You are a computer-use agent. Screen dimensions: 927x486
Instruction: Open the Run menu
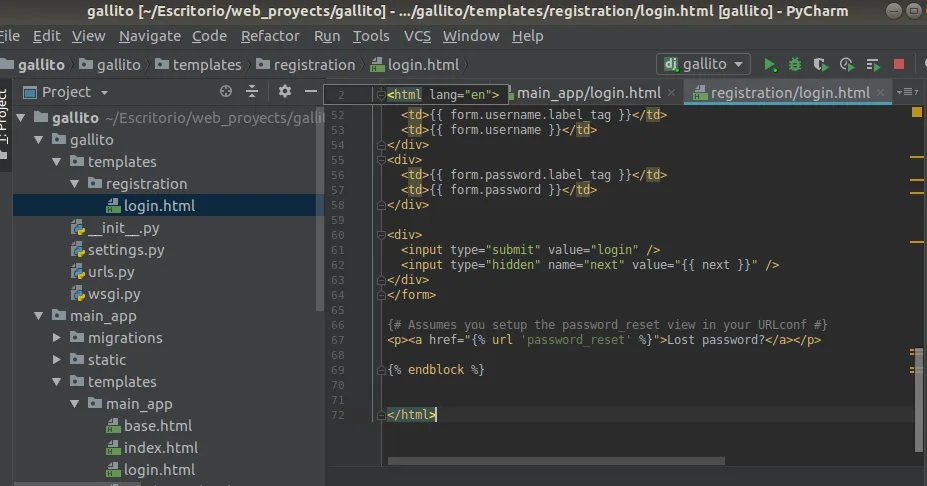point(327,36)
